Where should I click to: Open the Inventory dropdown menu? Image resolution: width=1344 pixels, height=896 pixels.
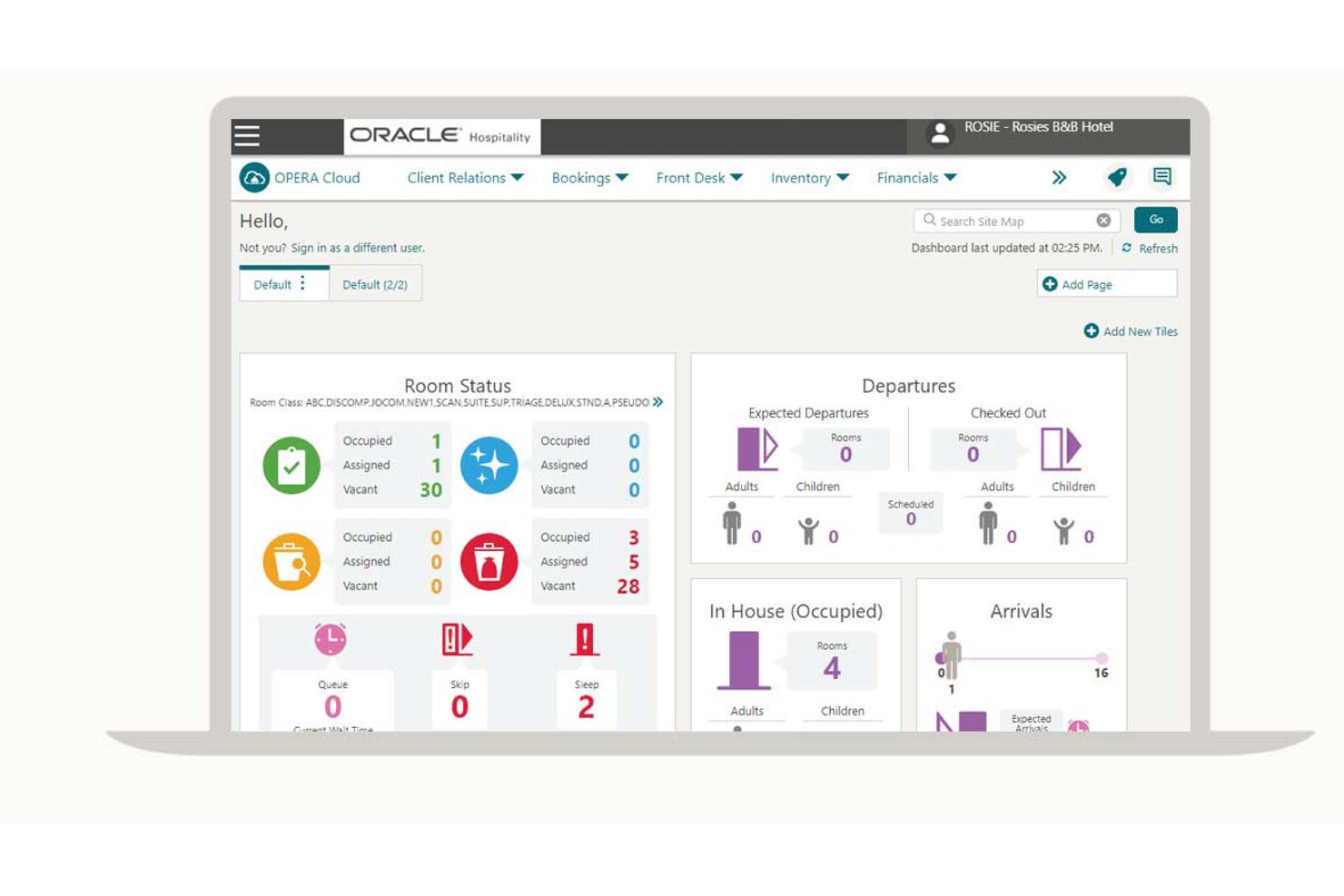point(810,178)
